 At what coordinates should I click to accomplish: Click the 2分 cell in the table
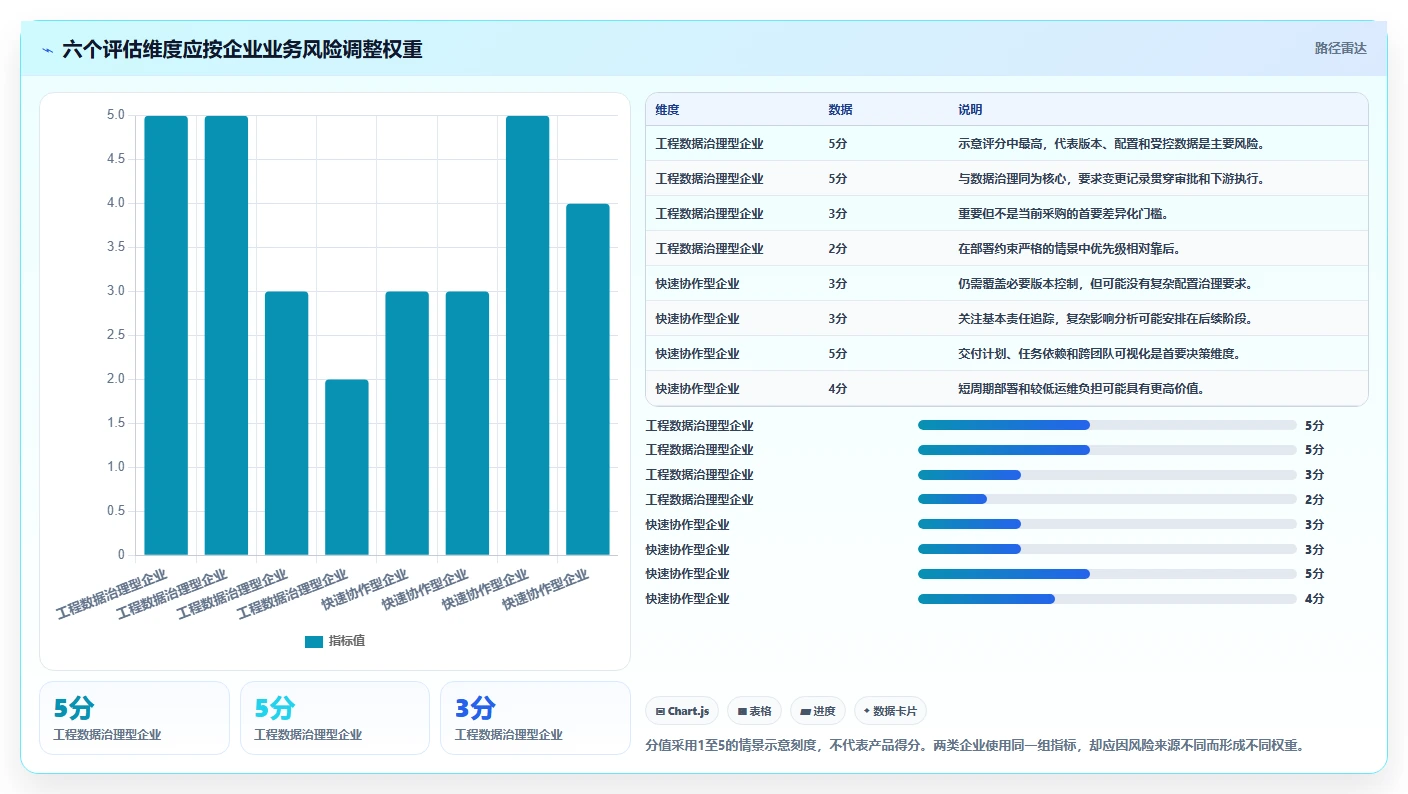pyautogui.click(x=838, y=249)
